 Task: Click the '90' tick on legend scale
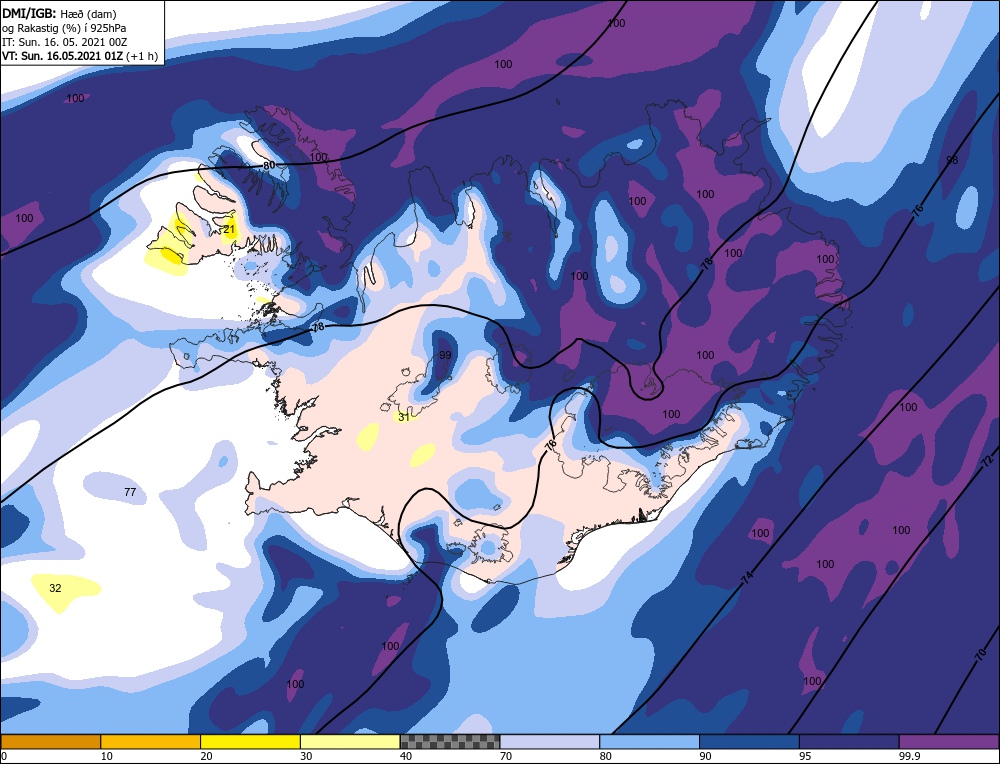[705, 756]
